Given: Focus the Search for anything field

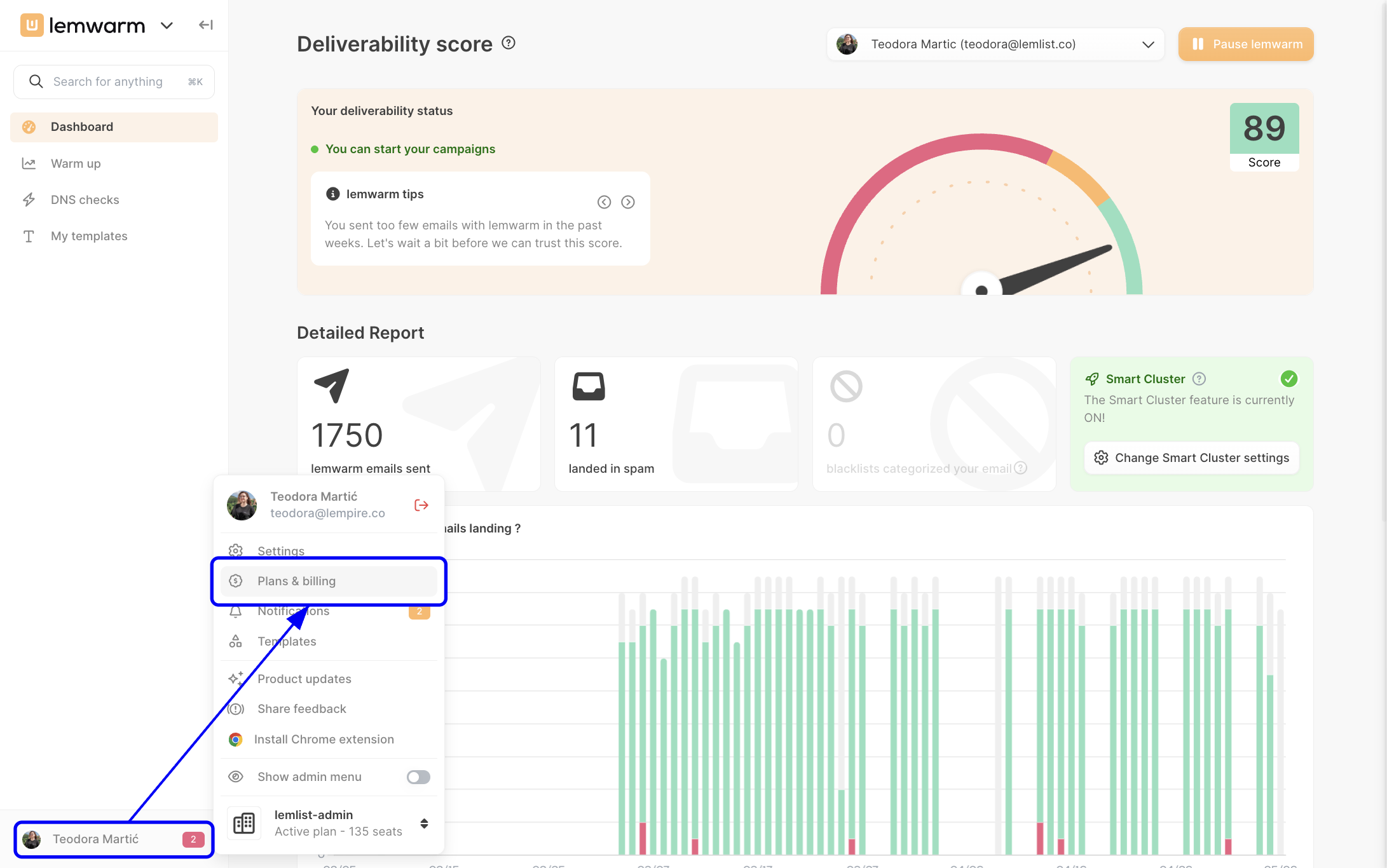Looking at the screenshot, I should [114, 81].
